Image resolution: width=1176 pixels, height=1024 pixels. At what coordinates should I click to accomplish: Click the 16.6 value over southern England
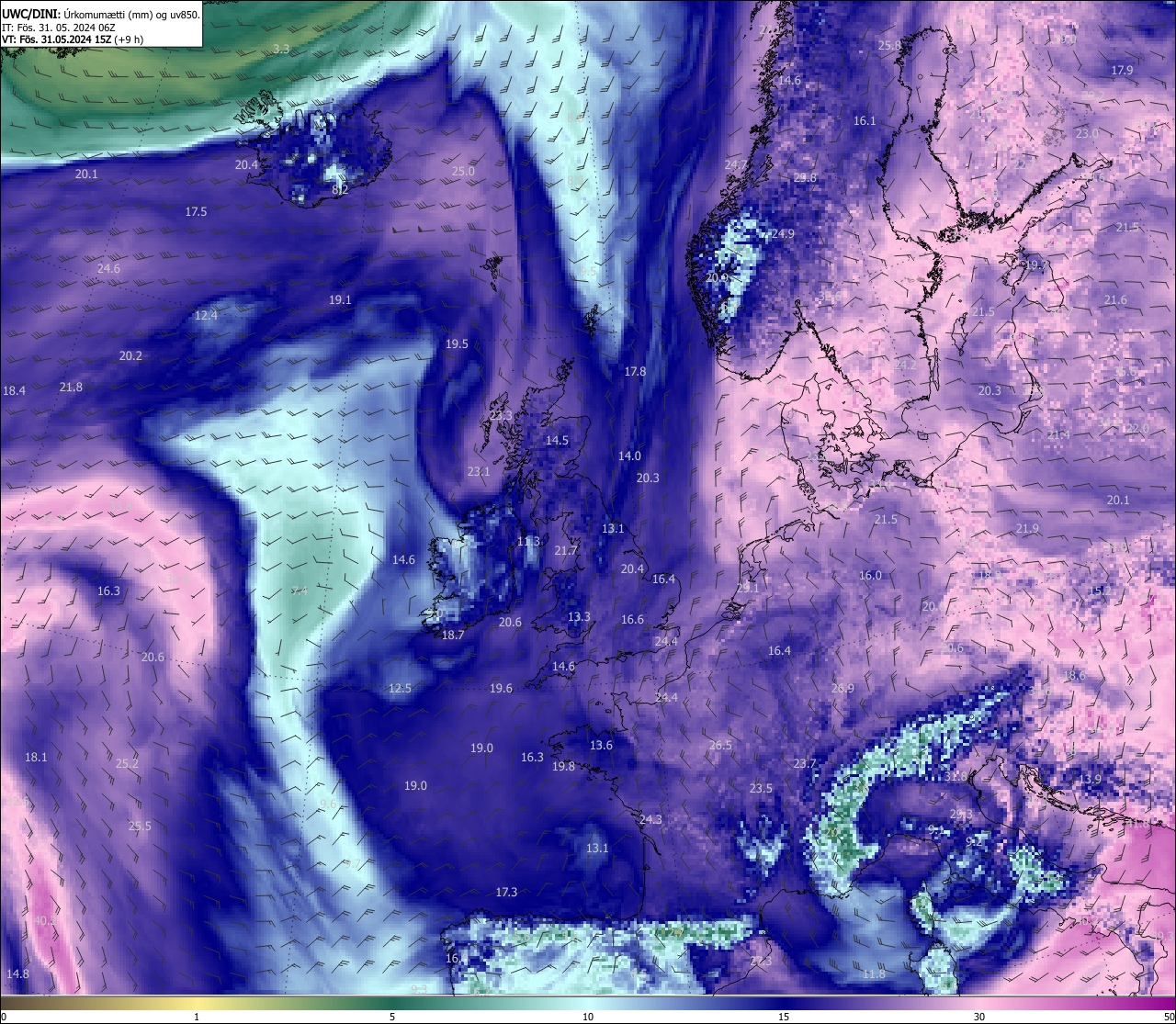pyautogui.click(x=632, y=619)
